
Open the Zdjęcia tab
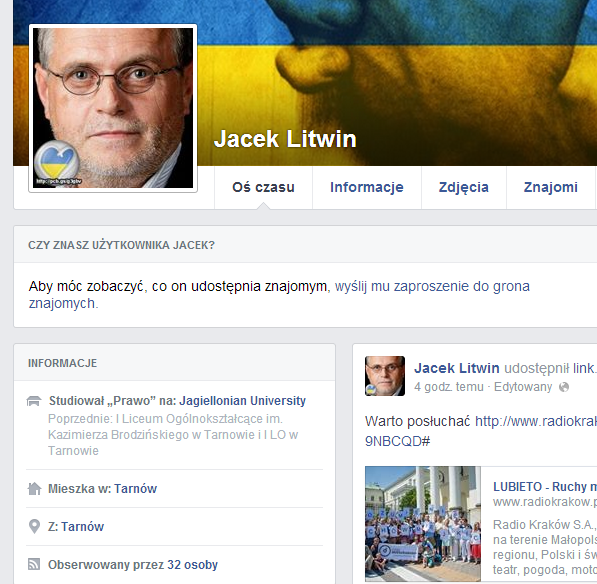coord(464,187)
